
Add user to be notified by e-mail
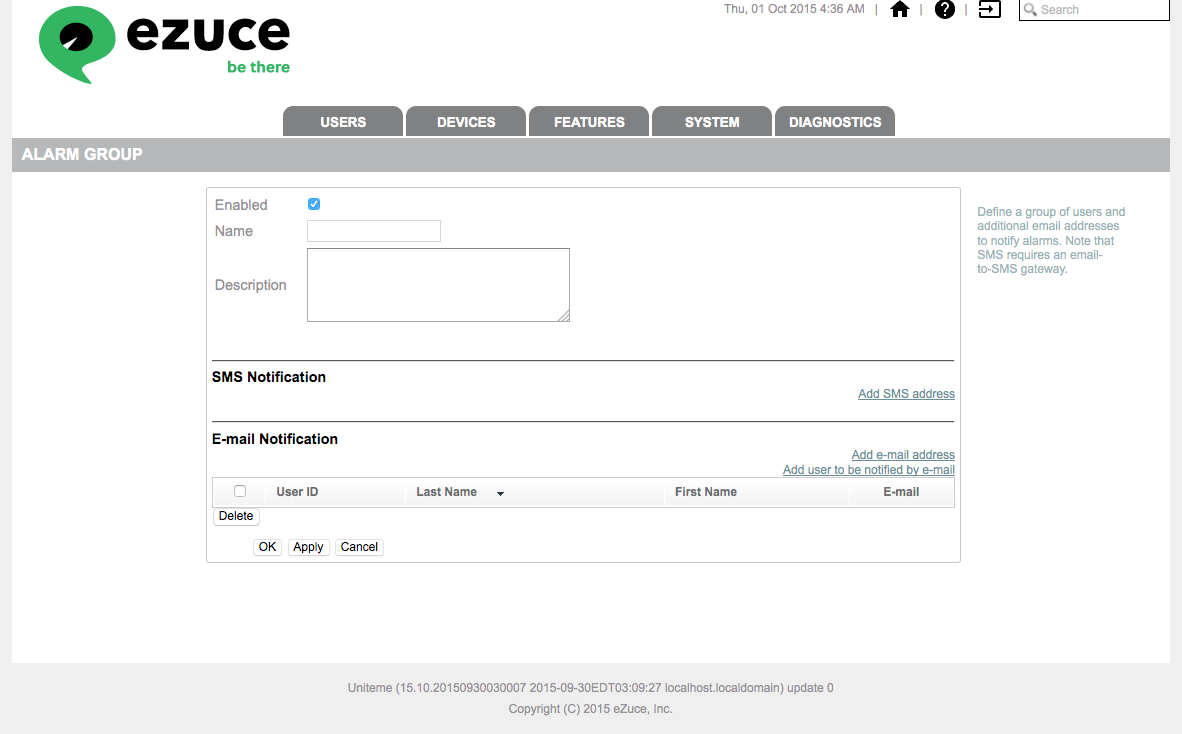pyautogui.click(x=868, y=470)
